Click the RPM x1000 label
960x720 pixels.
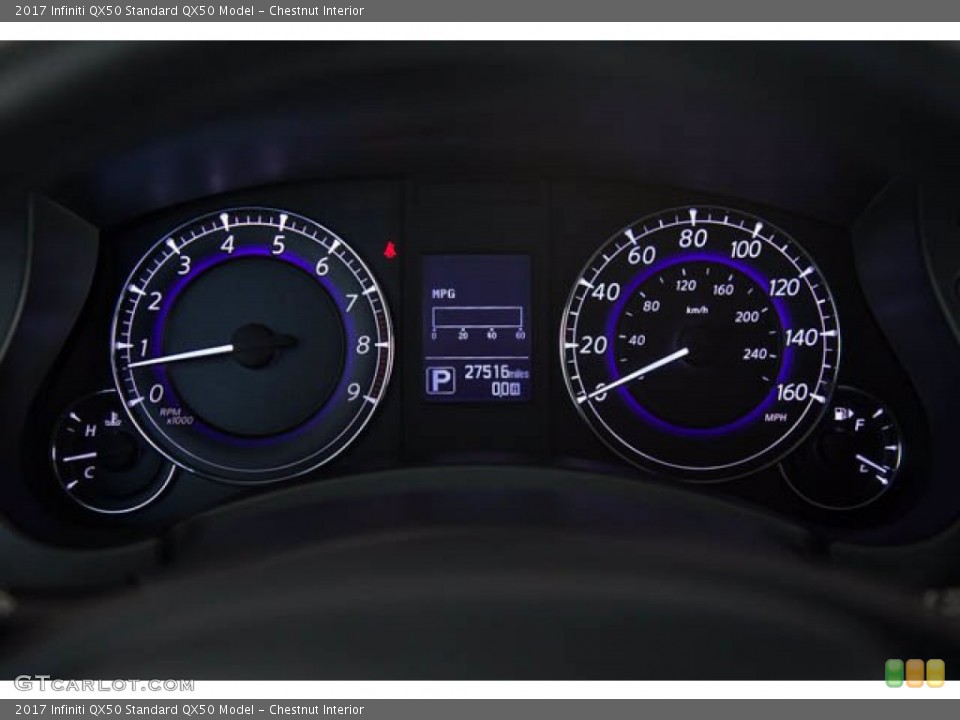176,416
